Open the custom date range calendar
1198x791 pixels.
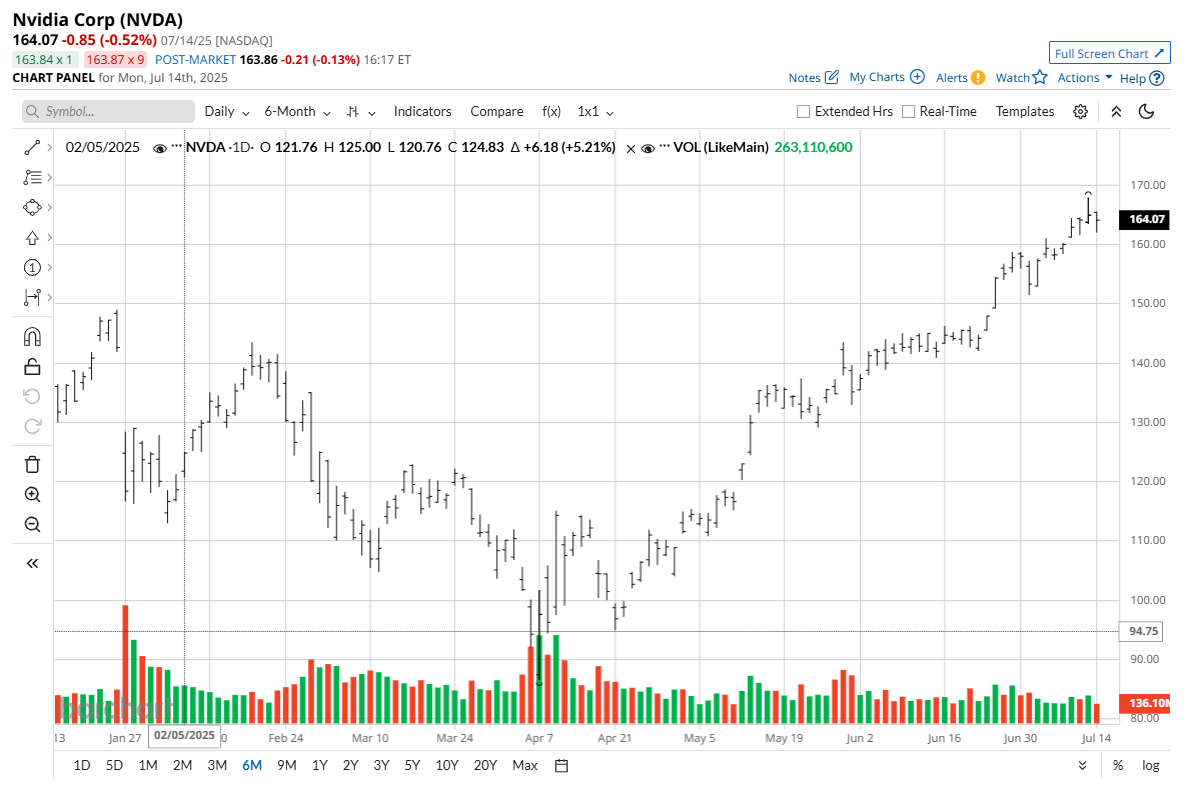click(x=562, y=765)
